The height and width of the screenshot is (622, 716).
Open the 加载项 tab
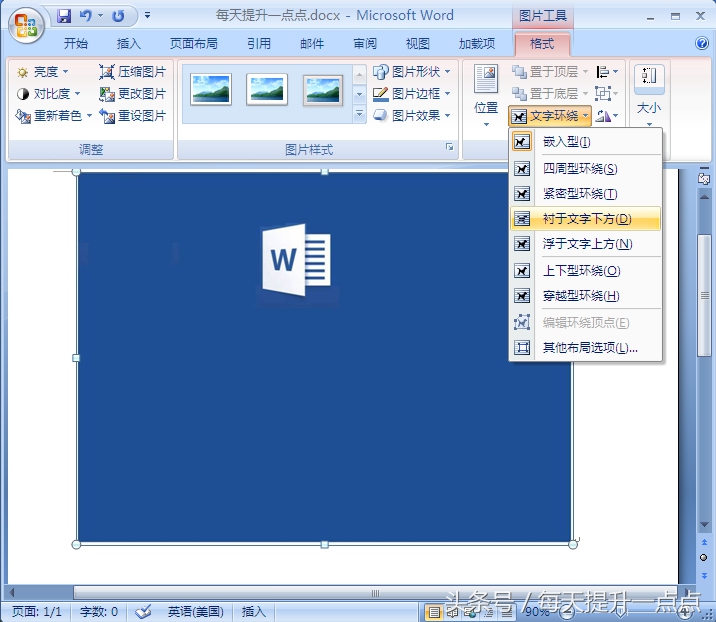click(x=477, y=43)
